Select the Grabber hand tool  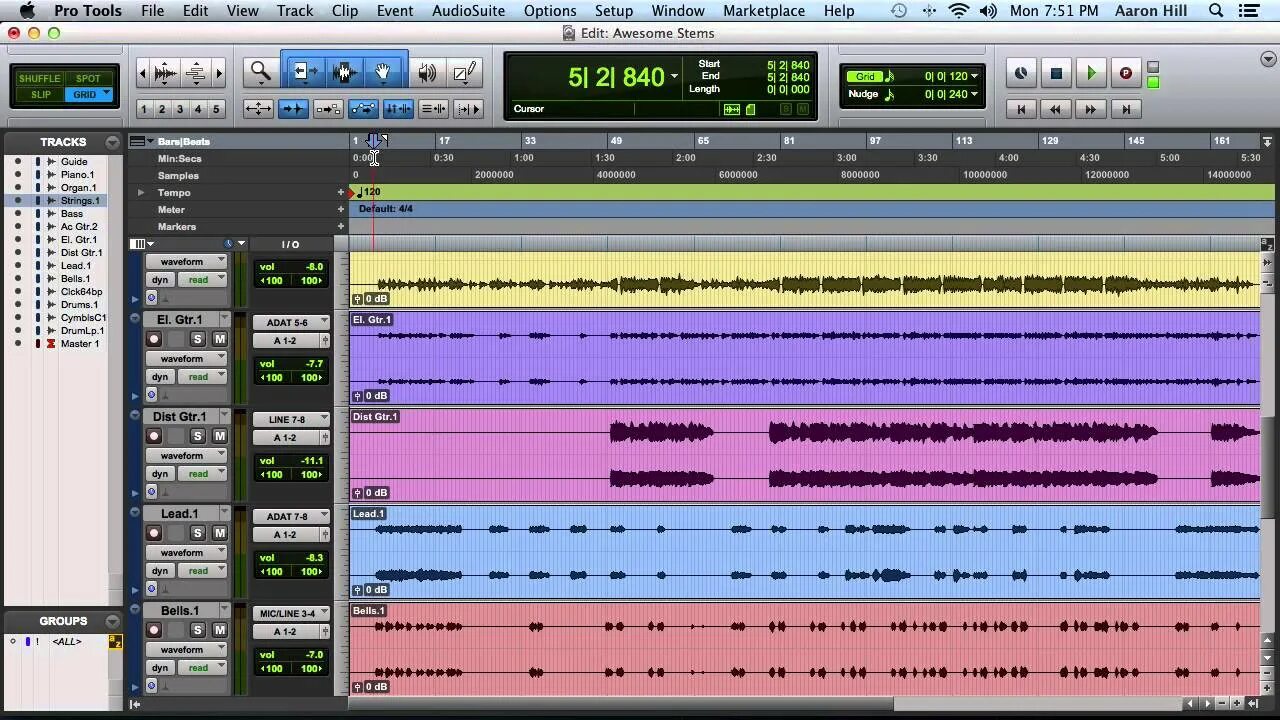coord(383,73)
